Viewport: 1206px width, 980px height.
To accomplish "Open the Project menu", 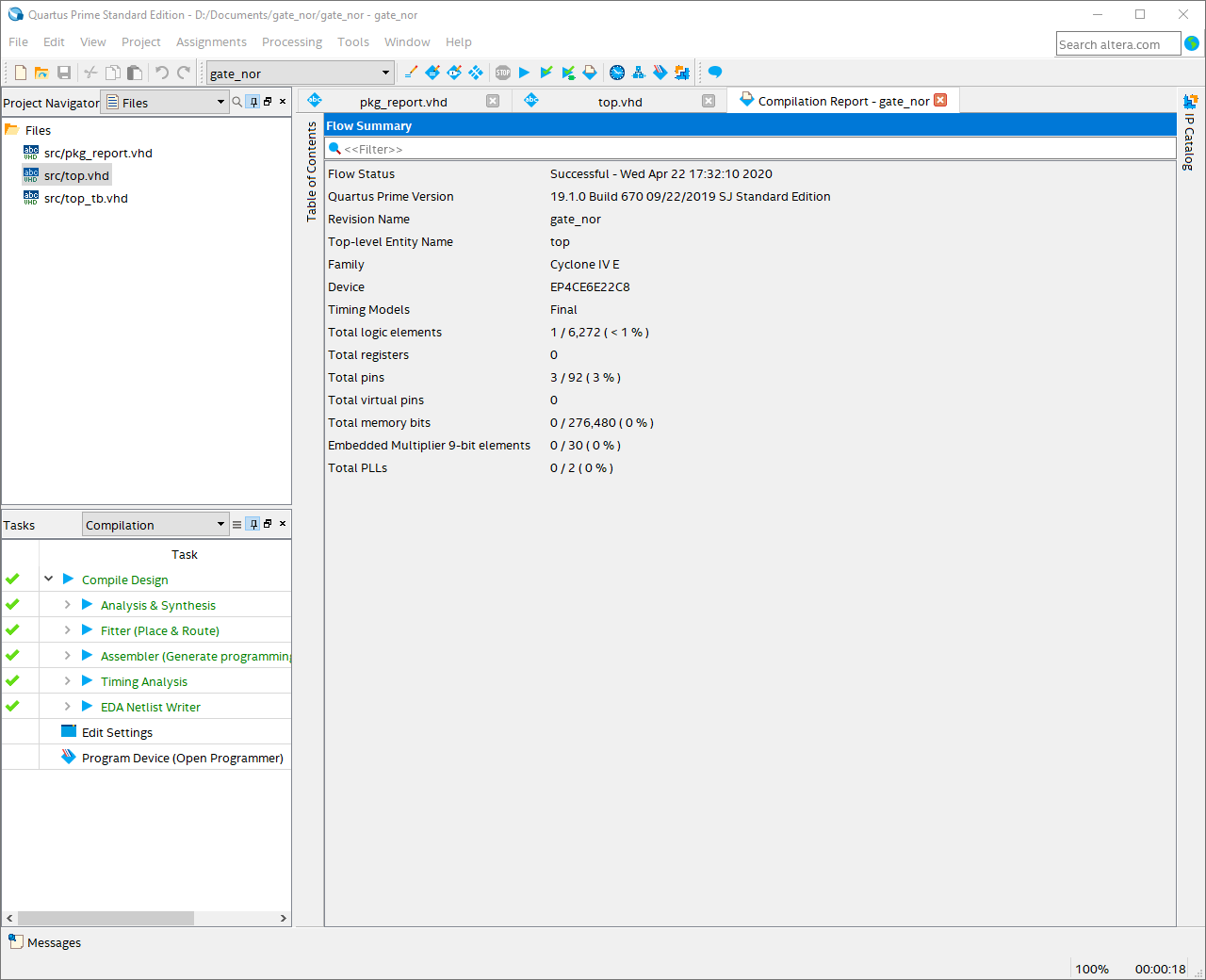I will click(141, 42).
